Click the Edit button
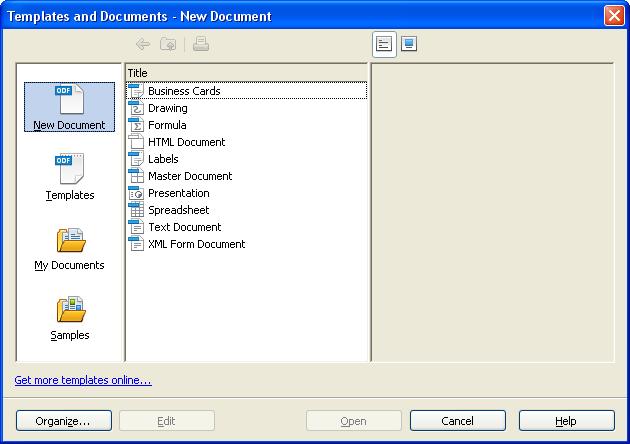The image size is (630, 444). 167,421
